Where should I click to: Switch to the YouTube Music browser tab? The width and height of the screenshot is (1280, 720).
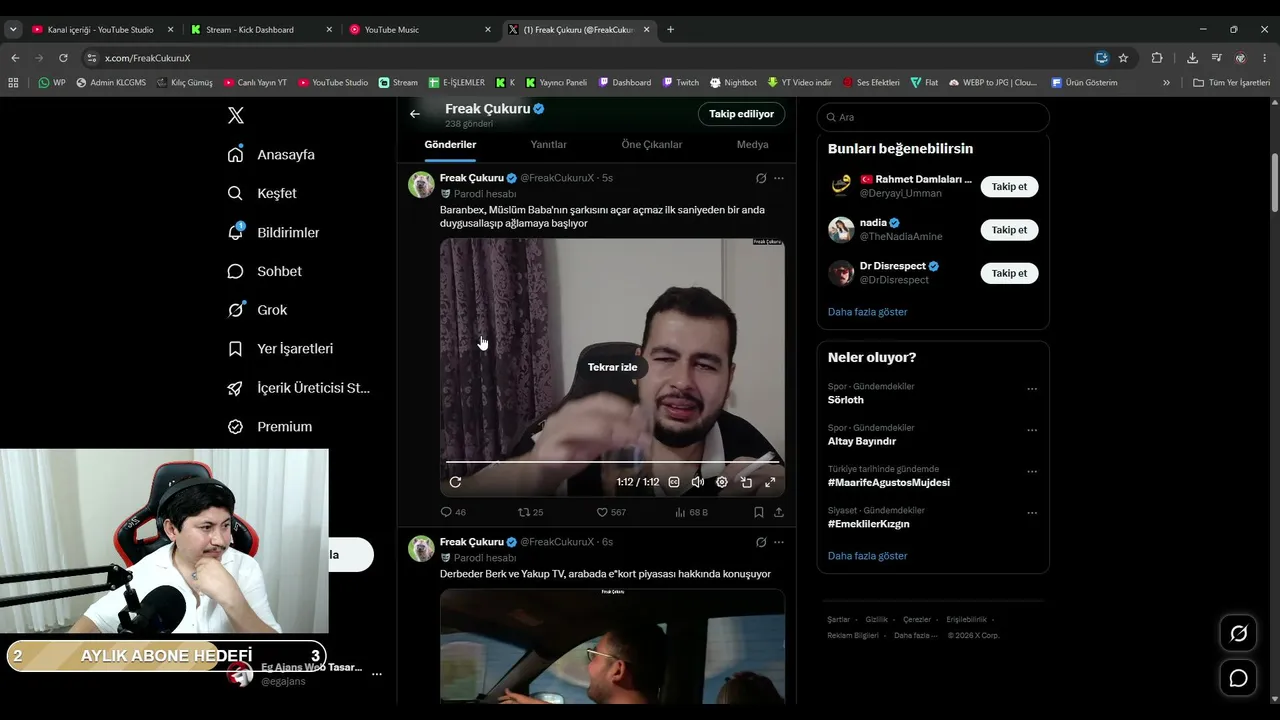tap(420, 30)
